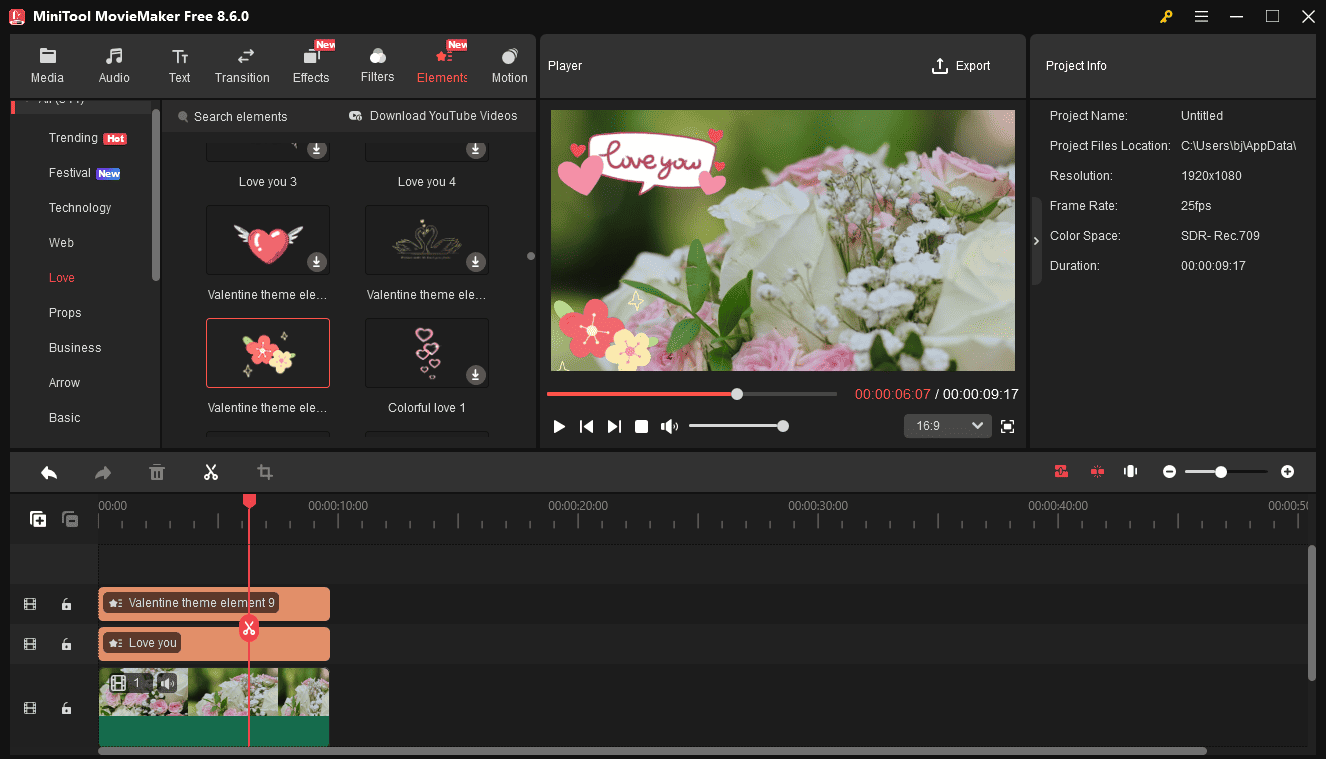This screenshot has height=759, width=1326.
Task: Open Download YouTube Videos
Action: pos(433,116)
